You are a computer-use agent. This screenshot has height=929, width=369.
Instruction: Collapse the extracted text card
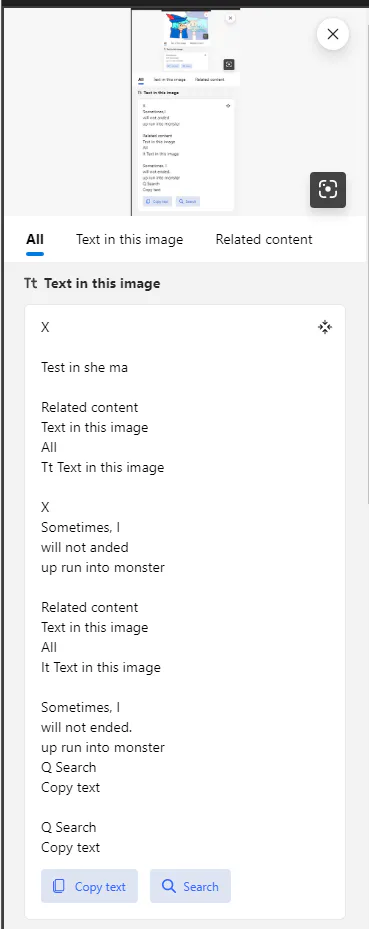pyautogui.click(x=325, y=327)
